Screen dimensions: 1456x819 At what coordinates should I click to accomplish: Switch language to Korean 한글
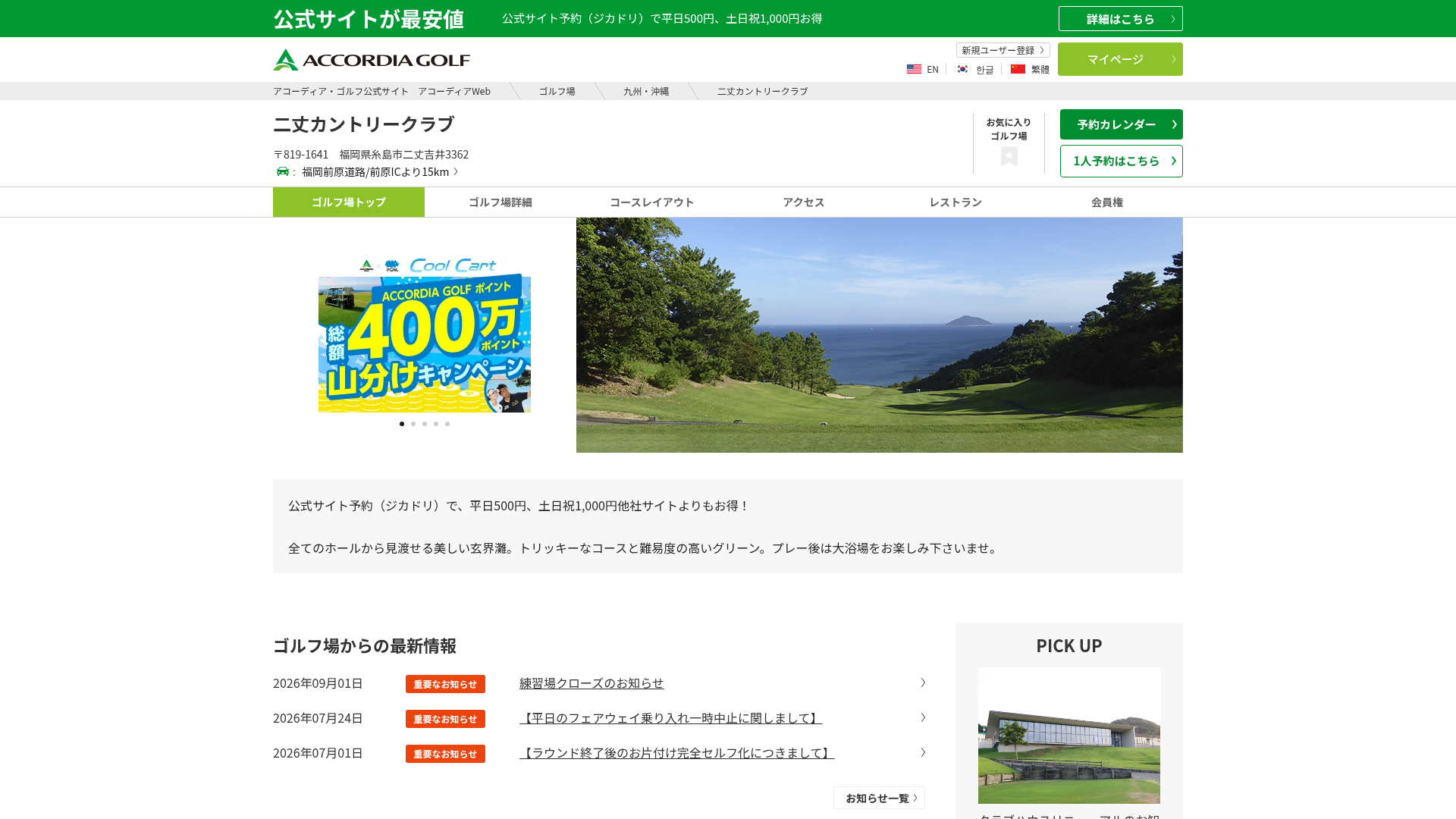(975, 69)
